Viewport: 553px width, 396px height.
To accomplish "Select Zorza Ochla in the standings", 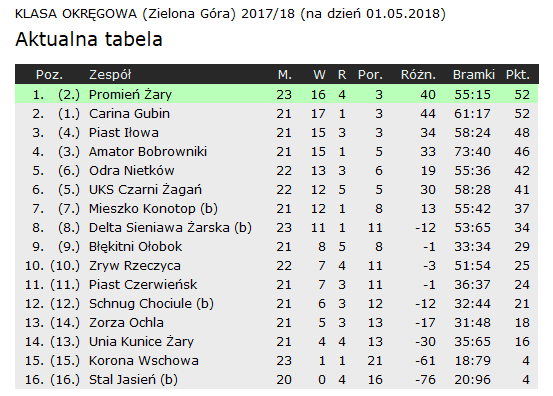I will [126, 323].
